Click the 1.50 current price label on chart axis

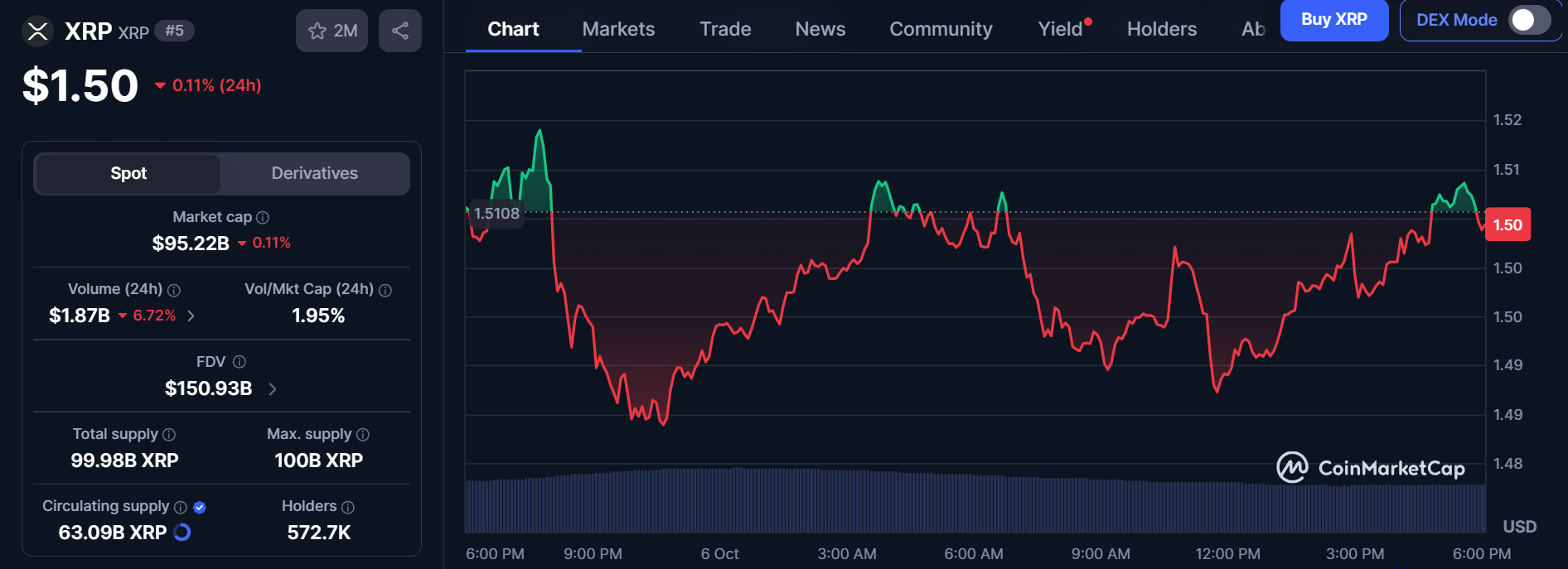coord(1508,224)
